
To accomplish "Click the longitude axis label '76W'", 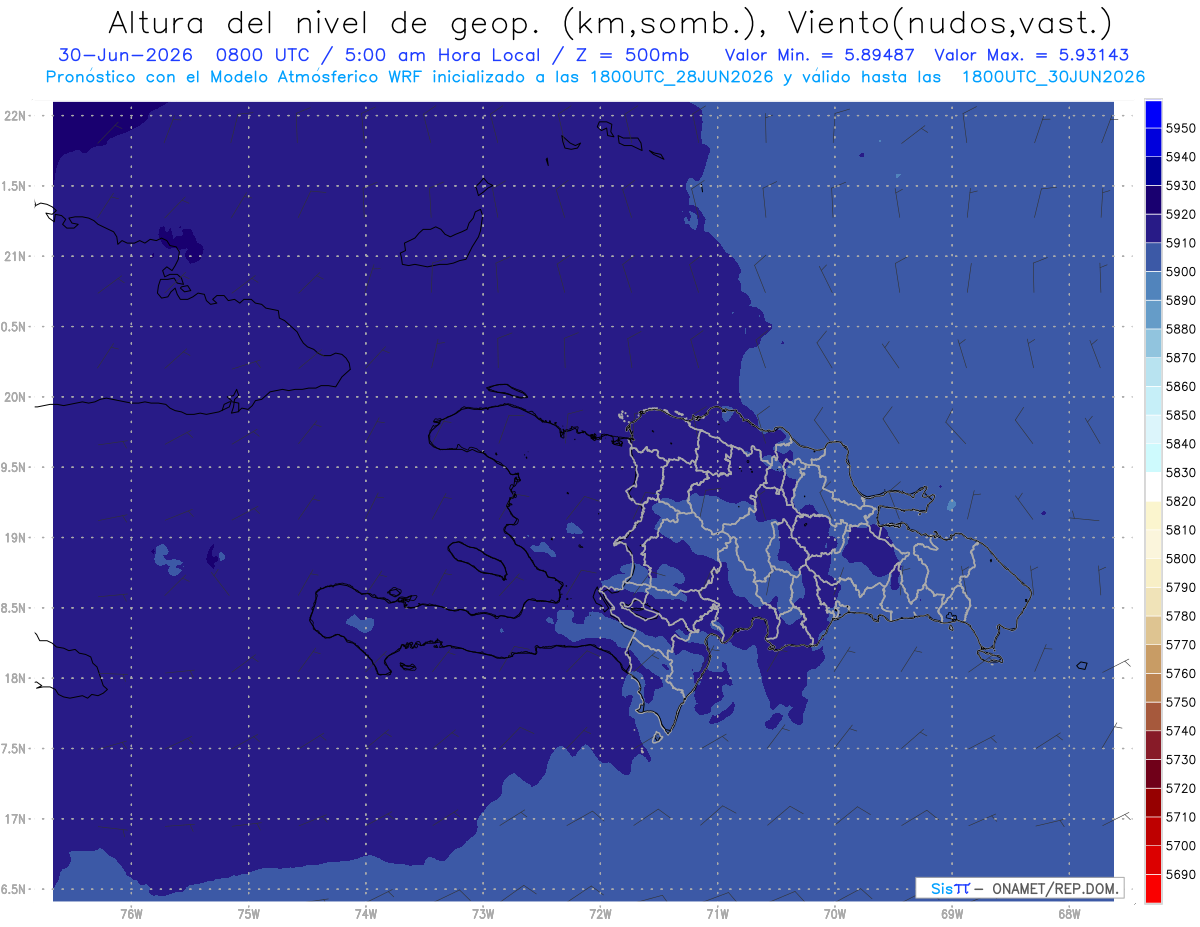I will click(131, 912).
